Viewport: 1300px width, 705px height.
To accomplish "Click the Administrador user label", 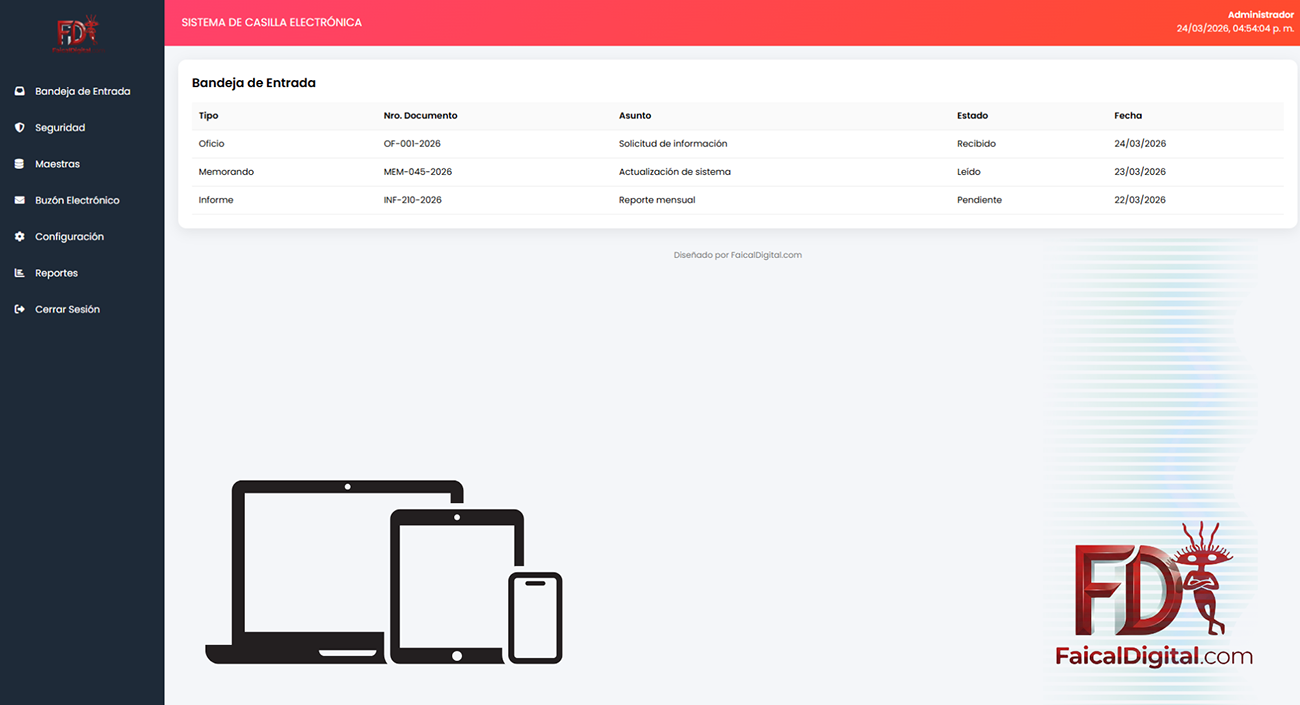I will pos(1260,15).
